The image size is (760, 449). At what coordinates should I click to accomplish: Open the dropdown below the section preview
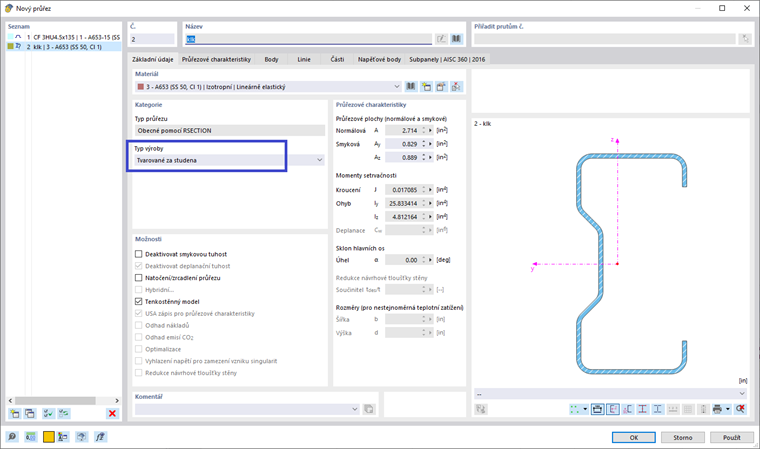[x=742, y=394]
